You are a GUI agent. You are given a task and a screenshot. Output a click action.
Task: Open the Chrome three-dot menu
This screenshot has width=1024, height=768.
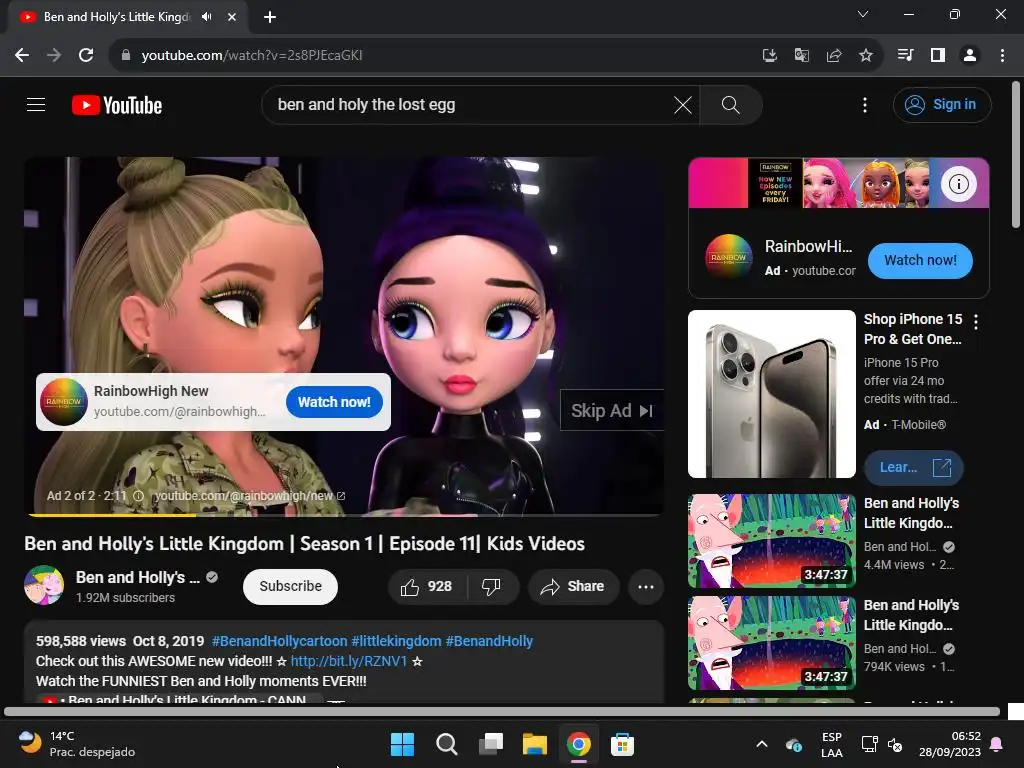click(x=1002, y=55)
